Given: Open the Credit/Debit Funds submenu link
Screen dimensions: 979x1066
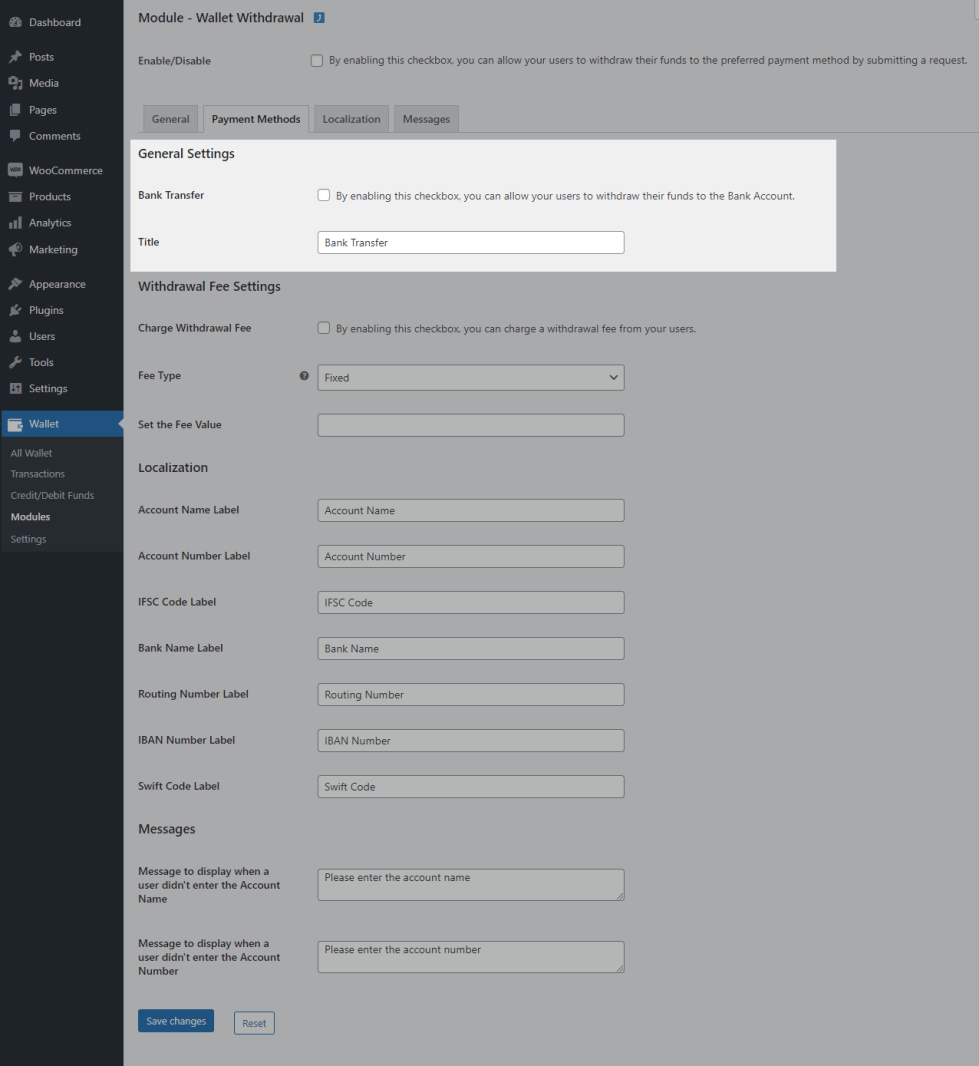Looking at the screenshot, I should pyautogui.click(x=52, y=496).
